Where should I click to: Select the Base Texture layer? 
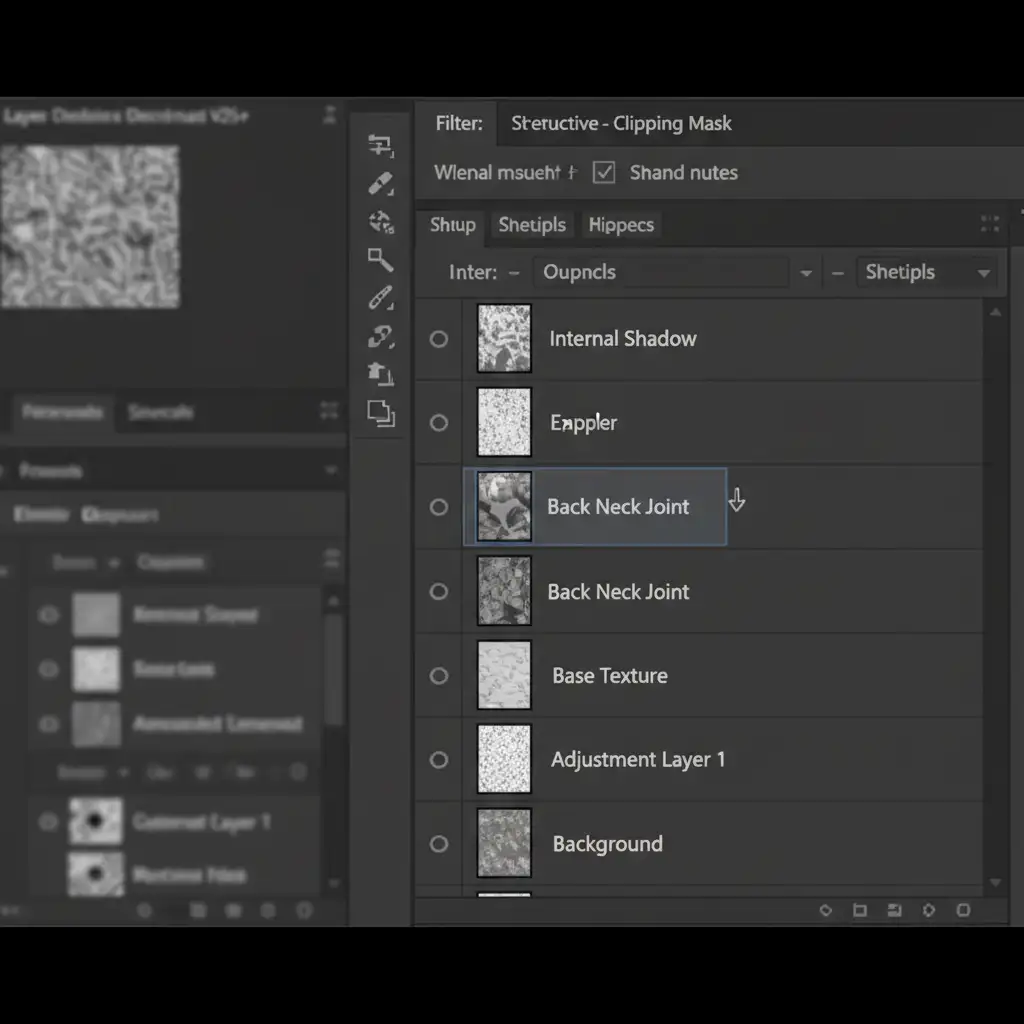[x=609, y=676]
